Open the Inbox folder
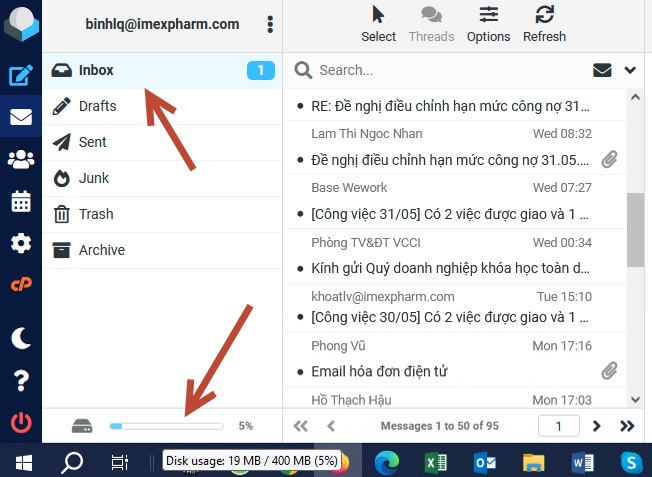The width and height of the screenshot is (652, 477). 162,70
